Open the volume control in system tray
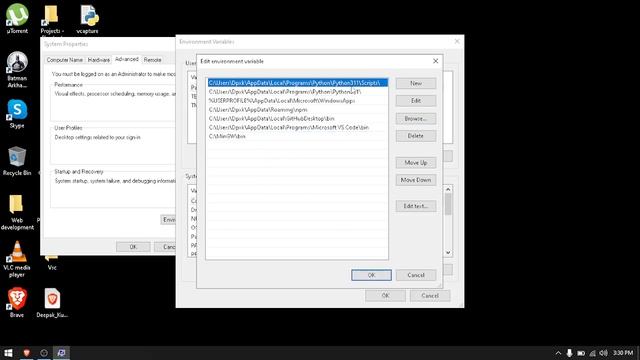This screenshot has height=360, width=640. pyautogui.click(x=604, y=353)
